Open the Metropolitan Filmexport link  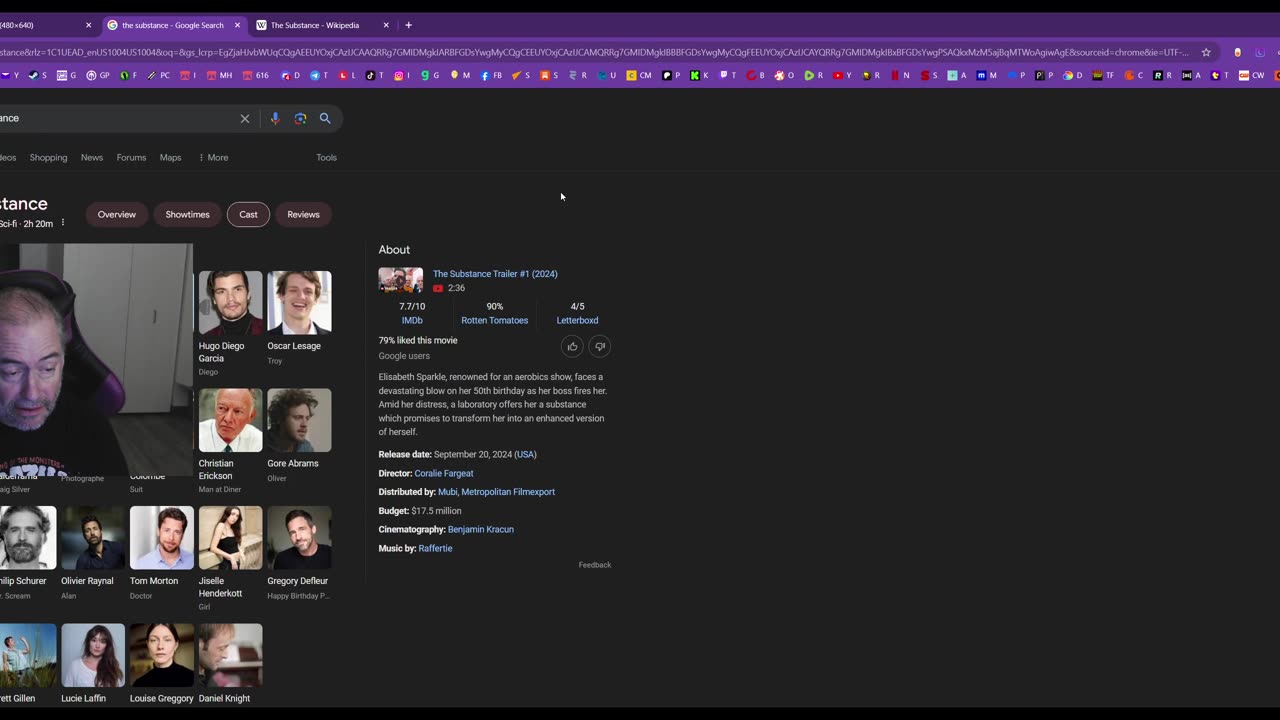point(508,492)
